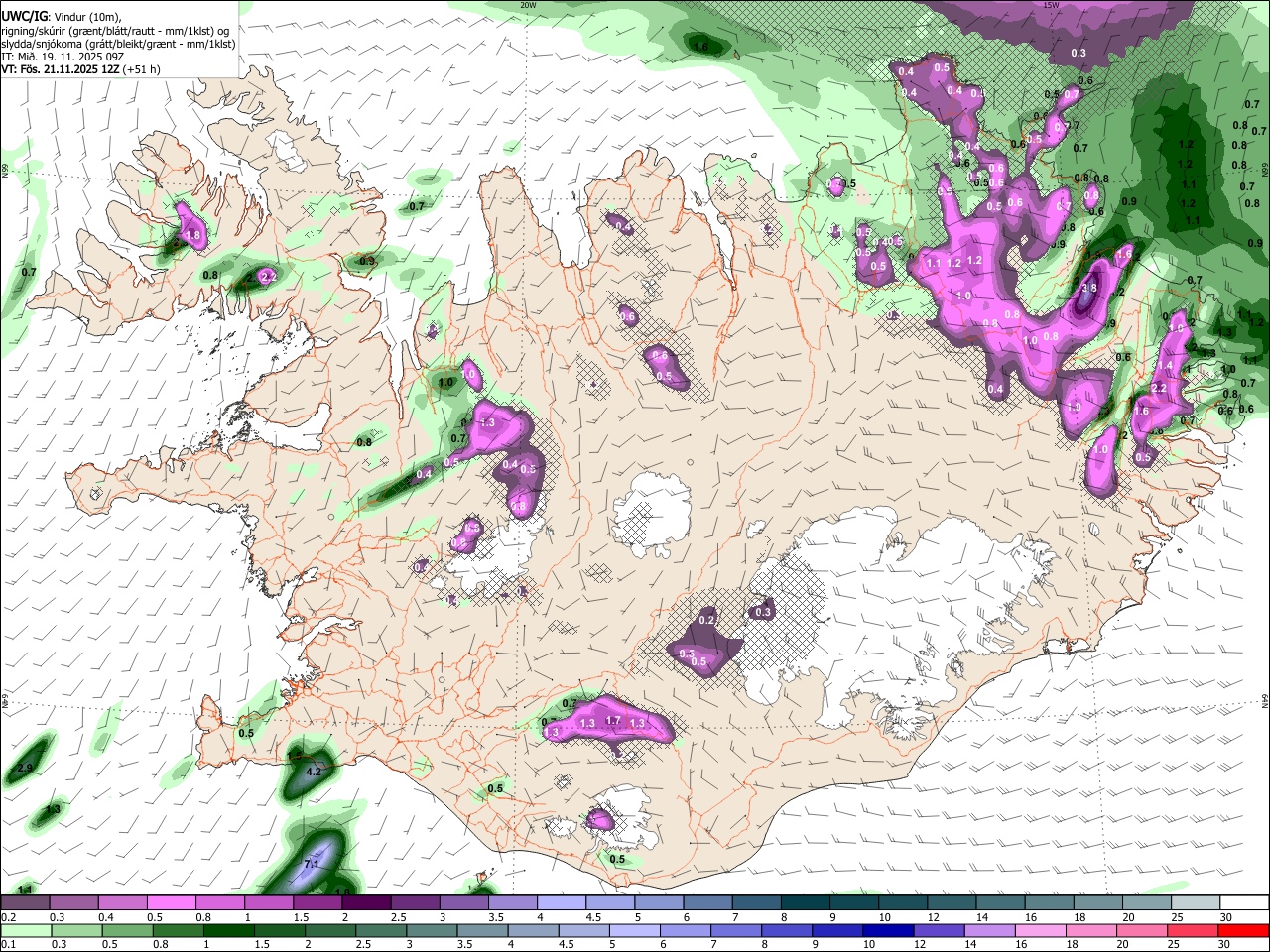Pick the violet 3 snow legend swatch
The height and width of the screenshot is (952, 1270).
click(464, 903)
